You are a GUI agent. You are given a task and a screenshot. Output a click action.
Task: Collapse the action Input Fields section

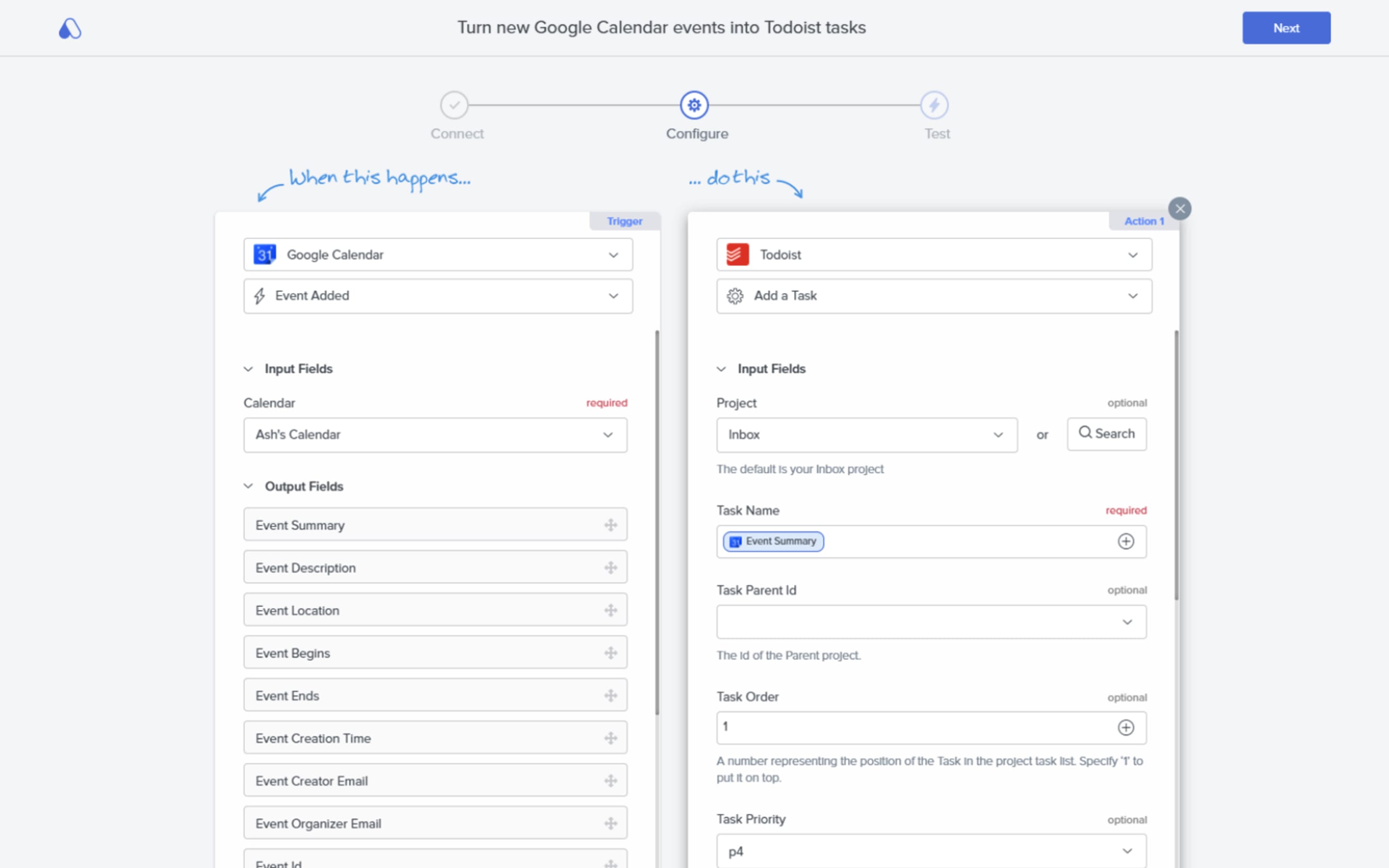pos(721,368)
